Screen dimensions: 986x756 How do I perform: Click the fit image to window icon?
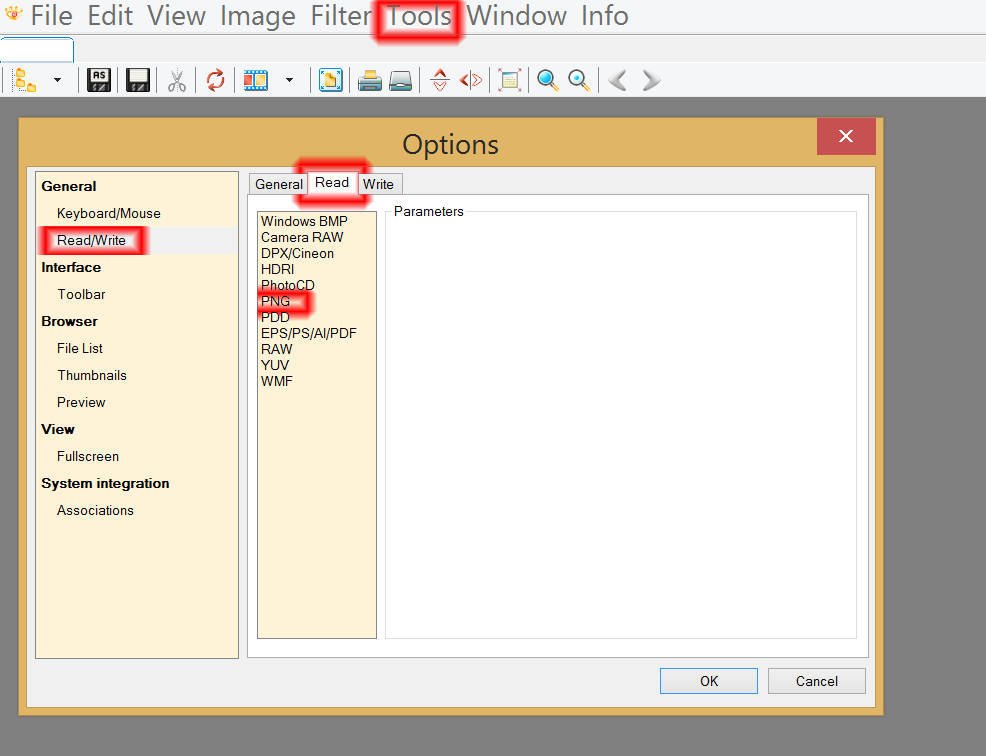[509, 81]
